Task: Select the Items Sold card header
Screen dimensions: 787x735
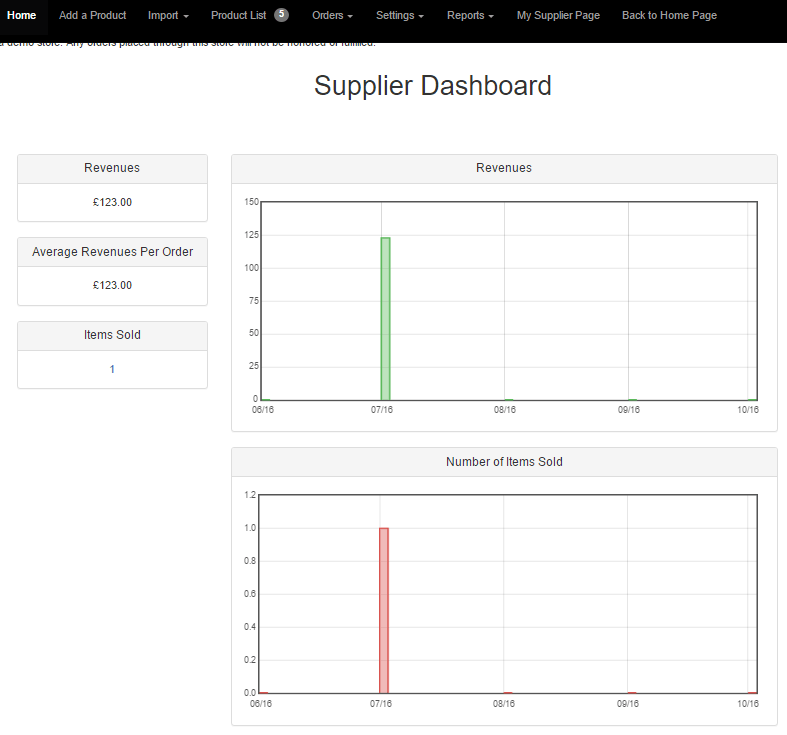Action: [x=112, y=335]
